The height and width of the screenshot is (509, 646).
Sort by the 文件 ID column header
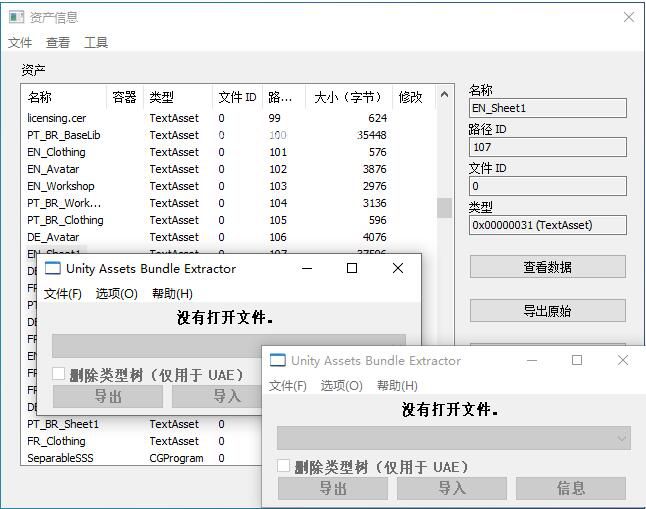[238, 97]
